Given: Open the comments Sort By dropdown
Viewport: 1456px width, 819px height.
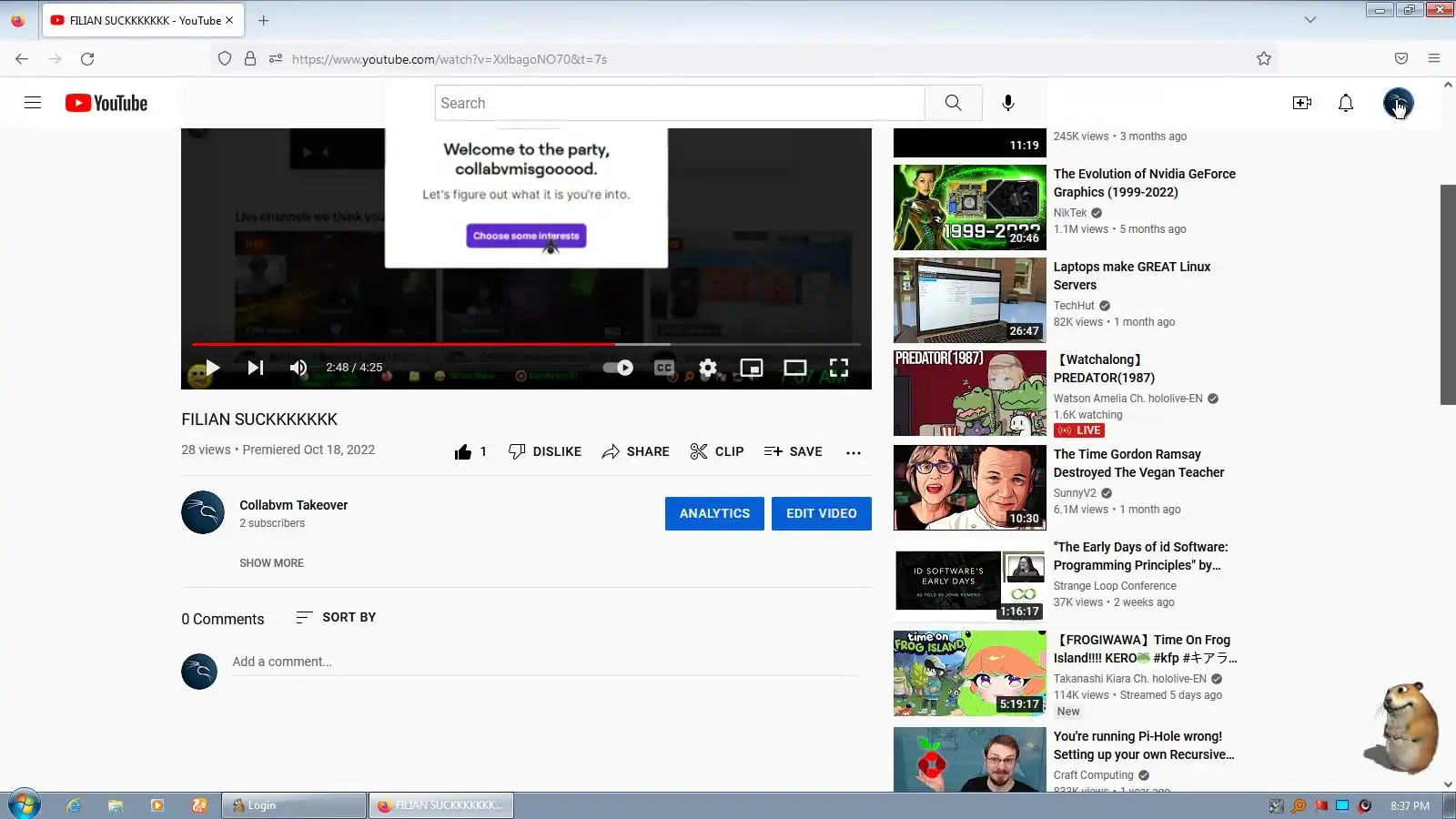Looking at the screenshot, I should point(336,617).
